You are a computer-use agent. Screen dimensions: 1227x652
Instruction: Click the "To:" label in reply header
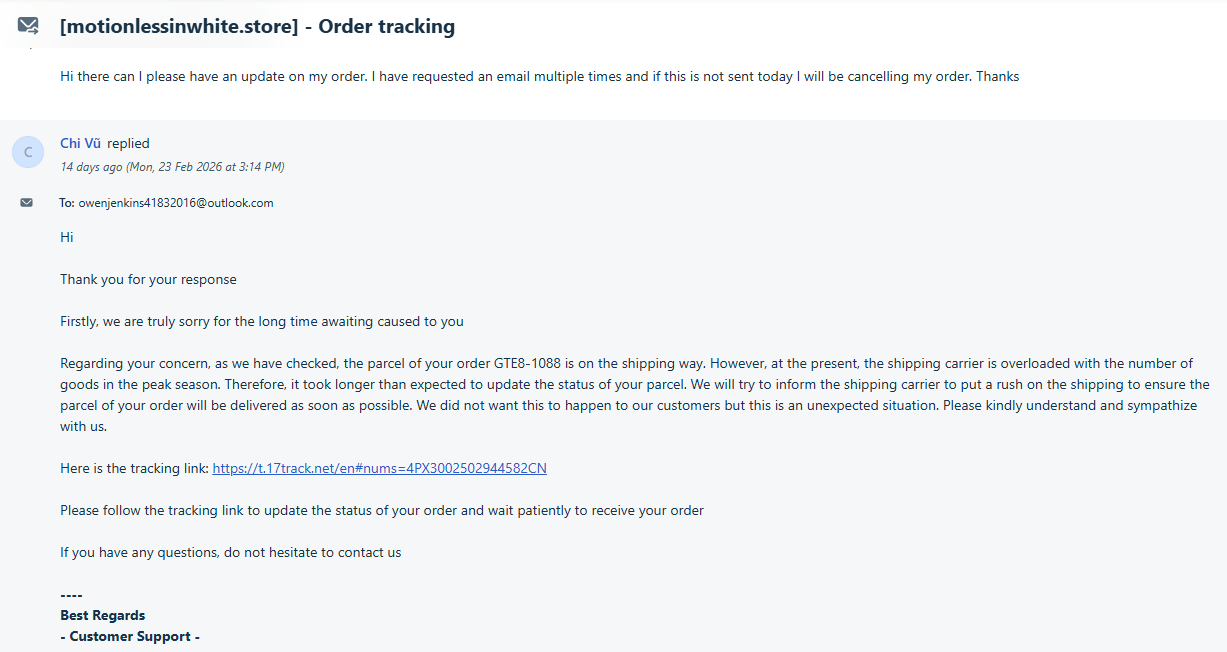67,203
